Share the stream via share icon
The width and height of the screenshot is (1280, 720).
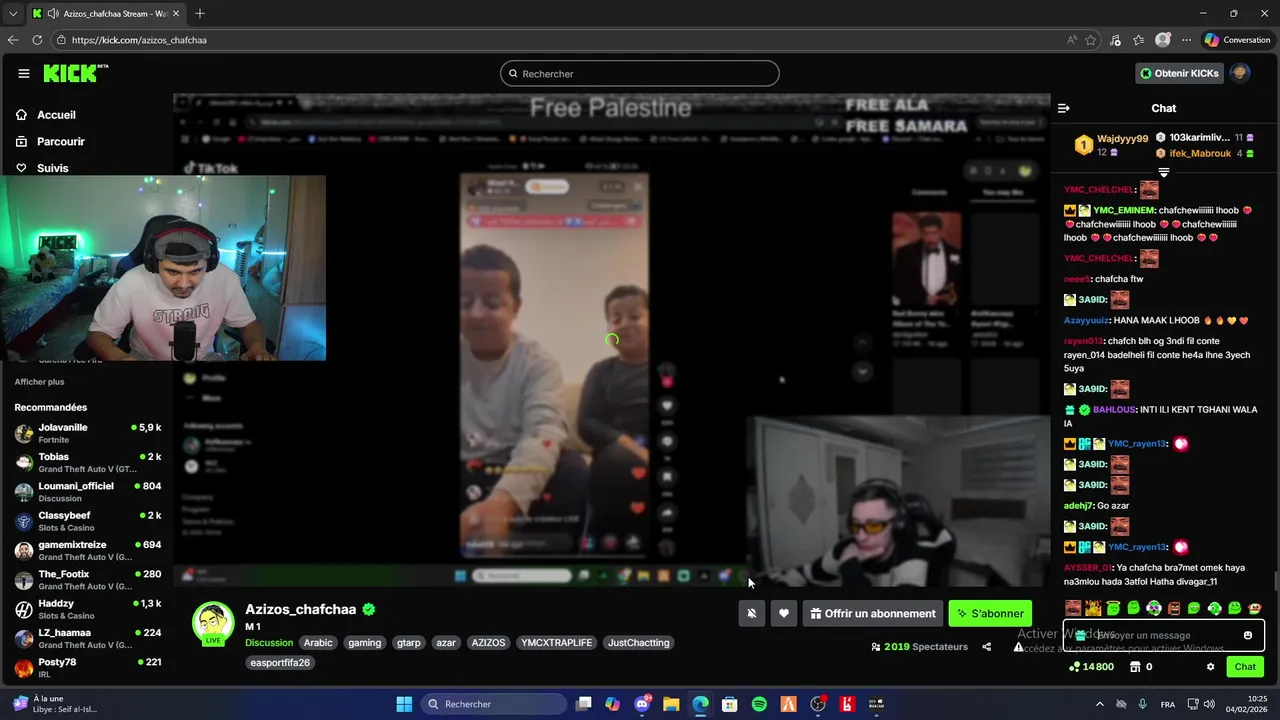pos(987,647)
